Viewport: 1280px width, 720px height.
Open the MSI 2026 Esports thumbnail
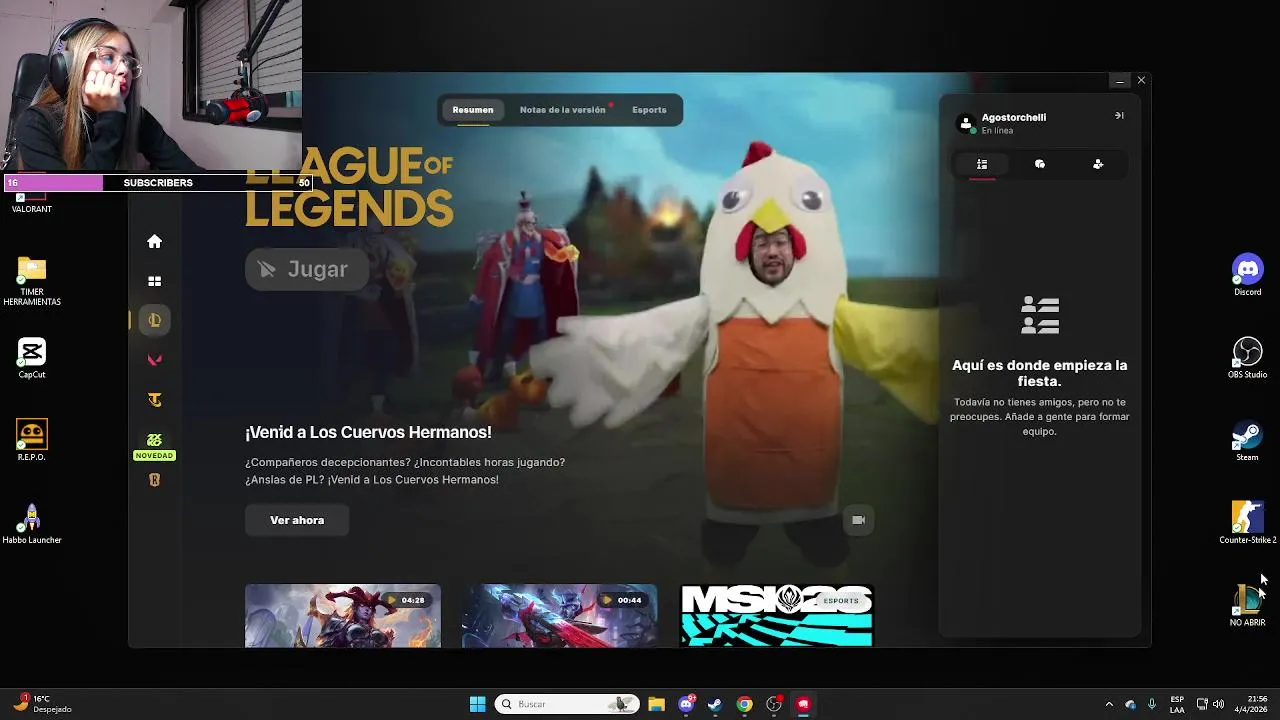[x=777, y=615]
